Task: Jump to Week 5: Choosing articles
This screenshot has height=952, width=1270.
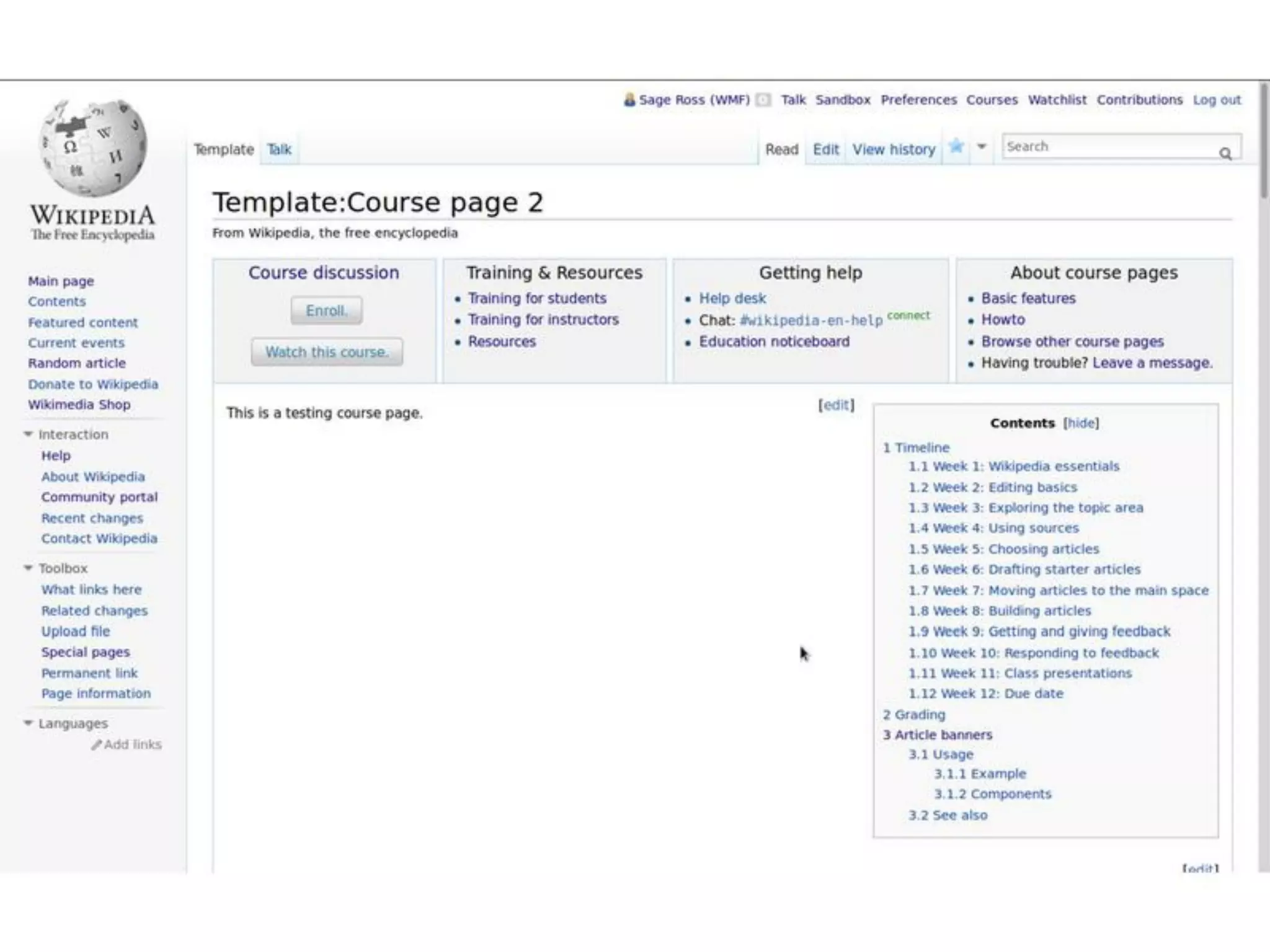Action: (1003, 549)
